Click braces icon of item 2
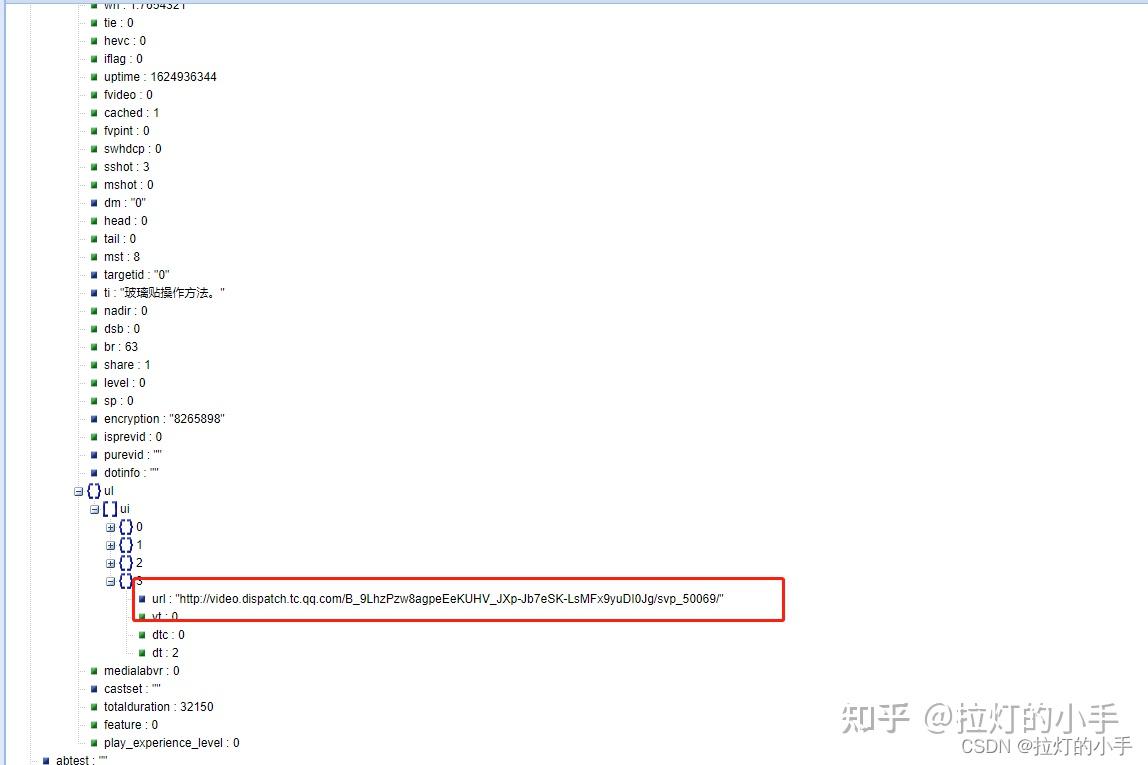The width and height of the screenshot is (1148, 765). pyautogui.click(x=126, y=563)
